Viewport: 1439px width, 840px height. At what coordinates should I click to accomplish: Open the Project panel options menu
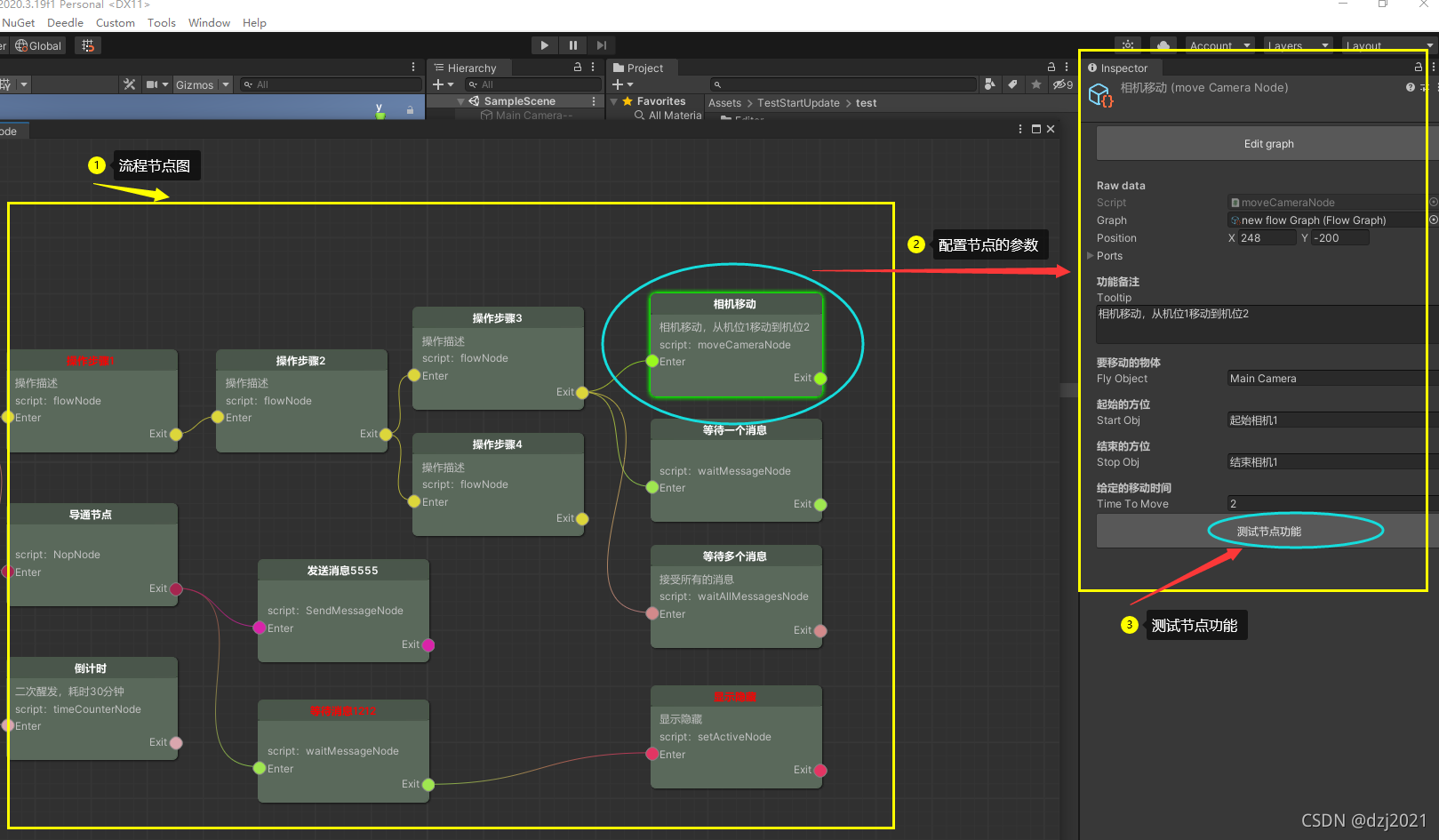click(x=1067, y=67)
